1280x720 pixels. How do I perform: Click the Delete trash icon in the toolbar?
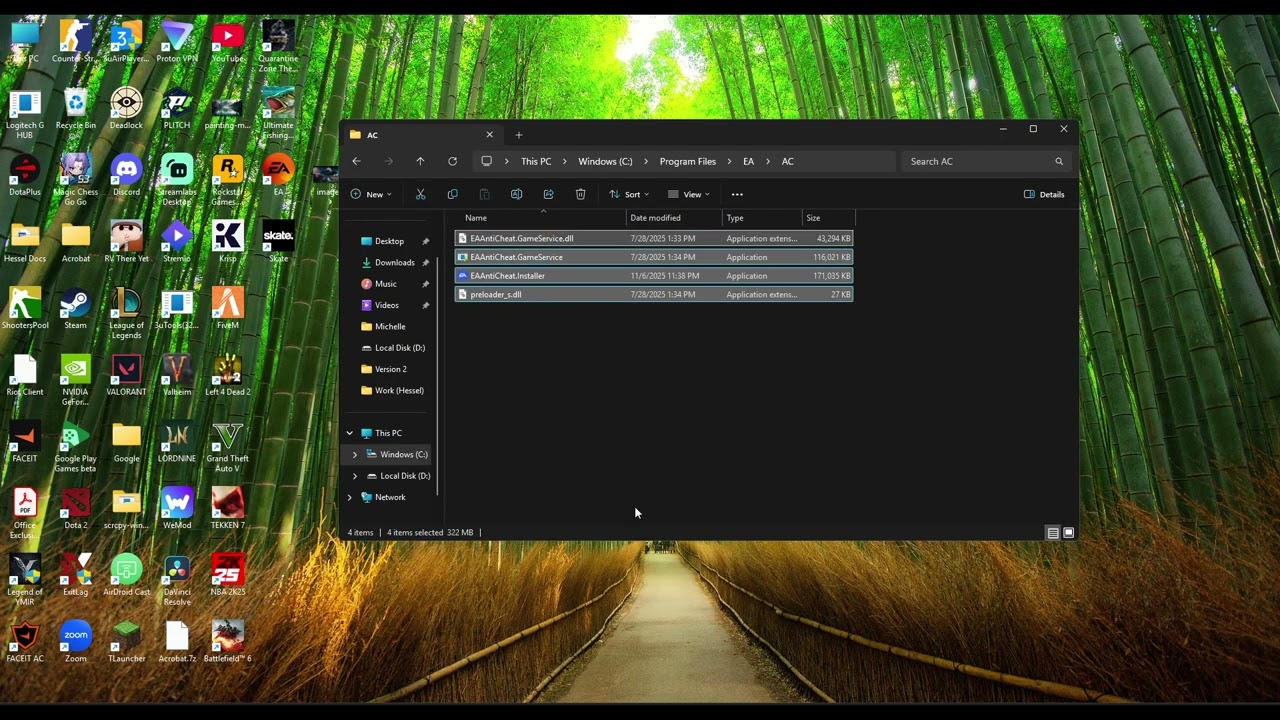[580, 194]
